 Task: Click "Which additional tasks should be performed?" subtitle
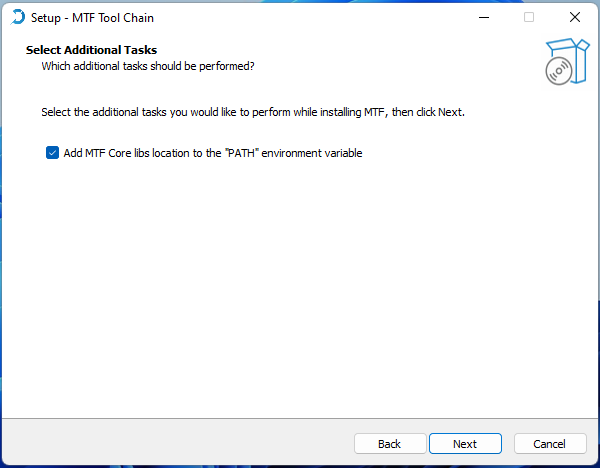pyautogui.click(x=148, y=66)
